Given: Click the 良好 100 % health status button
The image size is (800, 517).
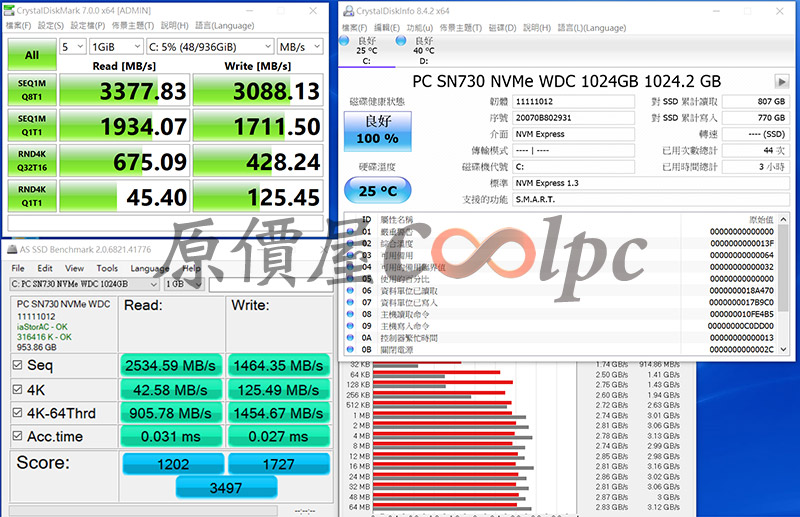Looking at the screenshot, I should click(378, 131).
